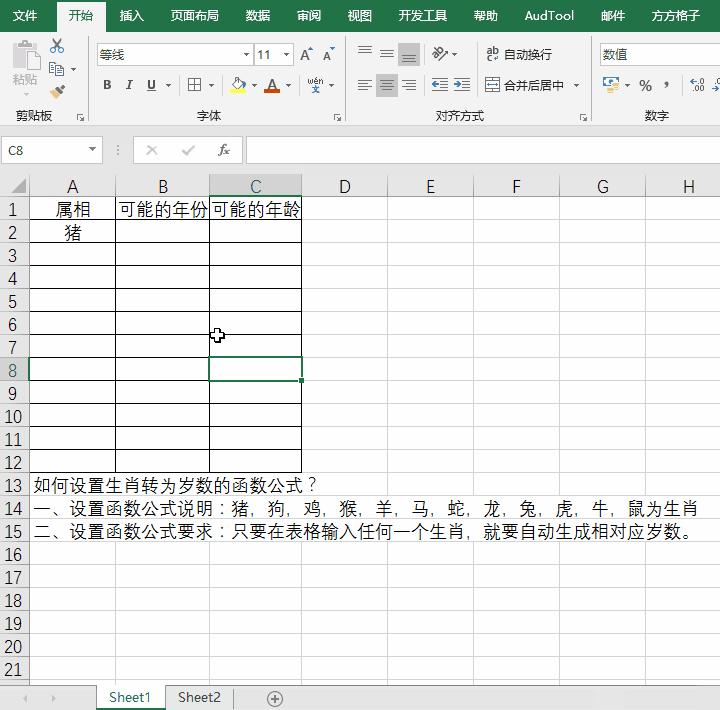Screen dimensions: 720x710
Task: Click 自动换行 wrap text button
Action: [x=519, y=55]
